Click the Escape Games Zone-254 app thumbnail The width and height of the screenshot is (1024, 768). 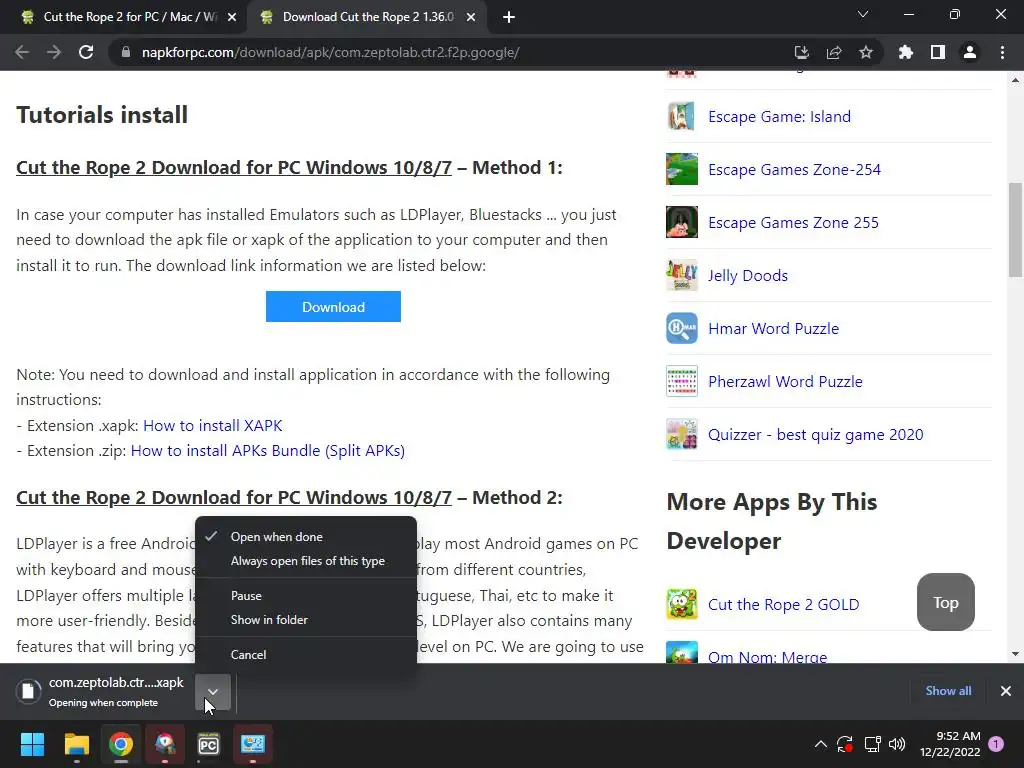coord(682,169)
